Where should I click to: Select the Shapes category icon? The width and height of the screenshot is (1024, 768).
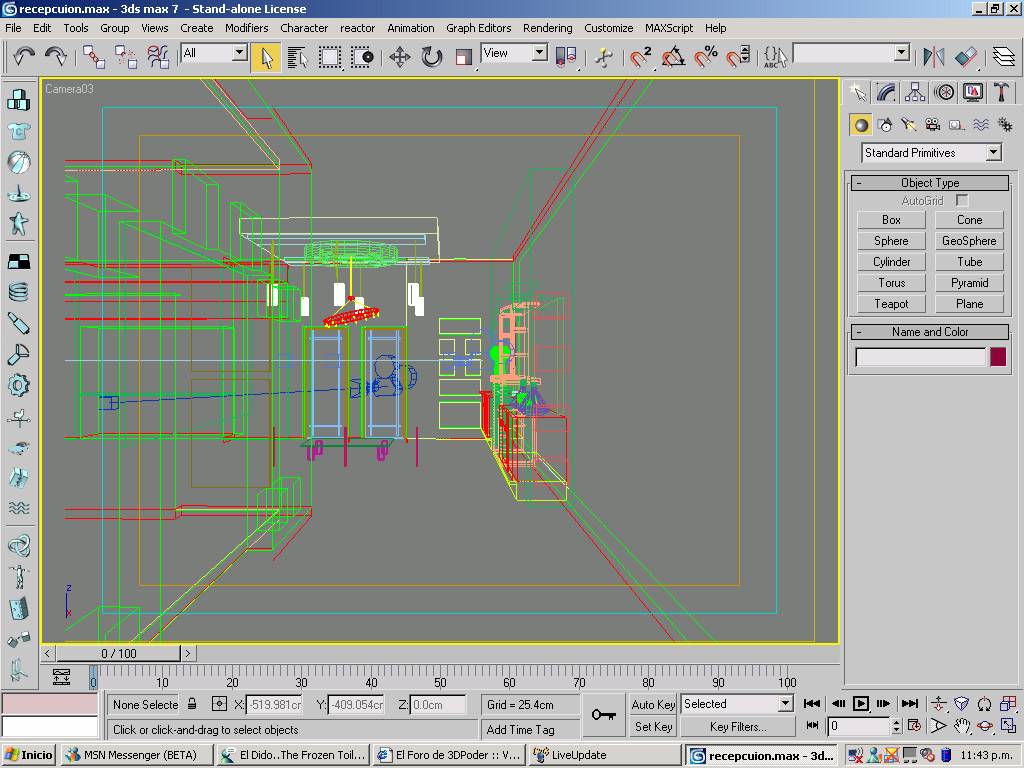pyautogui.click(x=886, y=125)
